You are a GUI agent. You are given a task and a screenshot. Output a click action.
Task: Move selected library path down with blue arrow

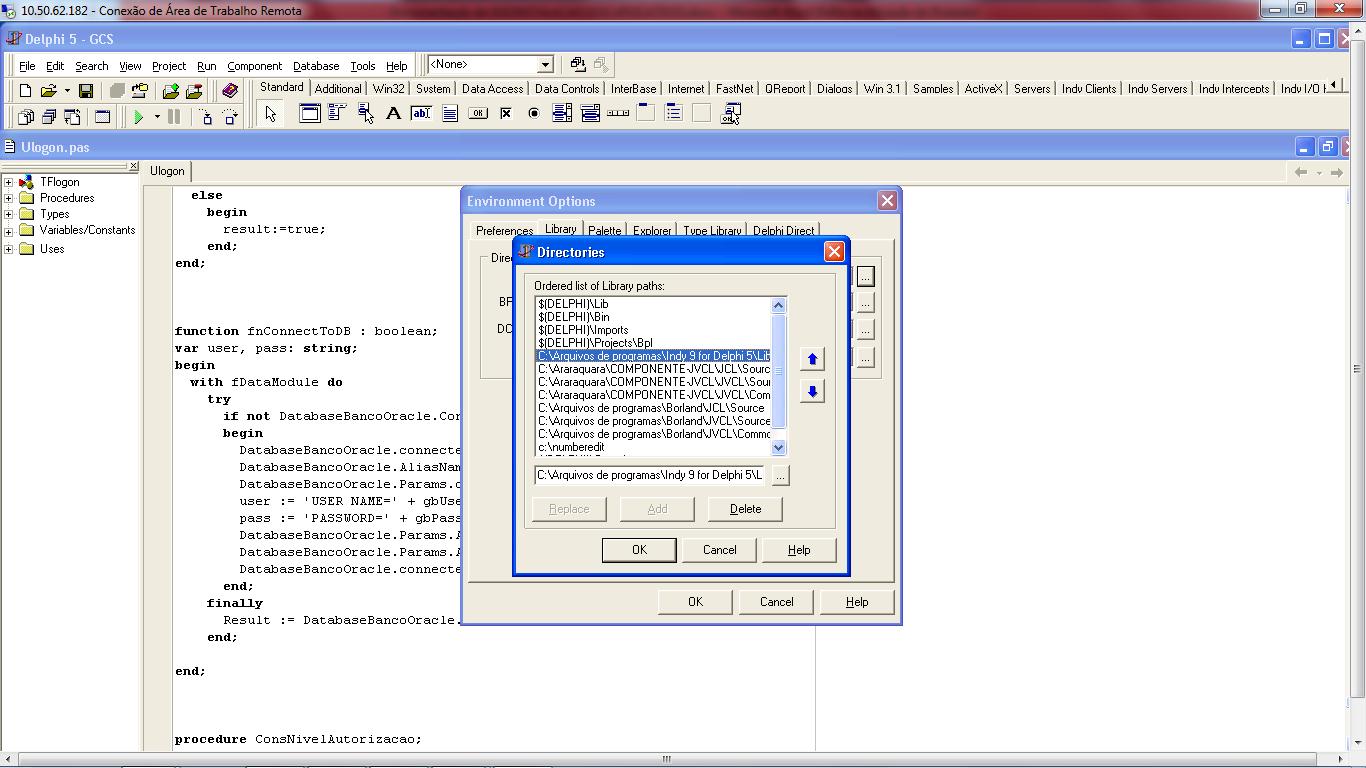(812, 392)
